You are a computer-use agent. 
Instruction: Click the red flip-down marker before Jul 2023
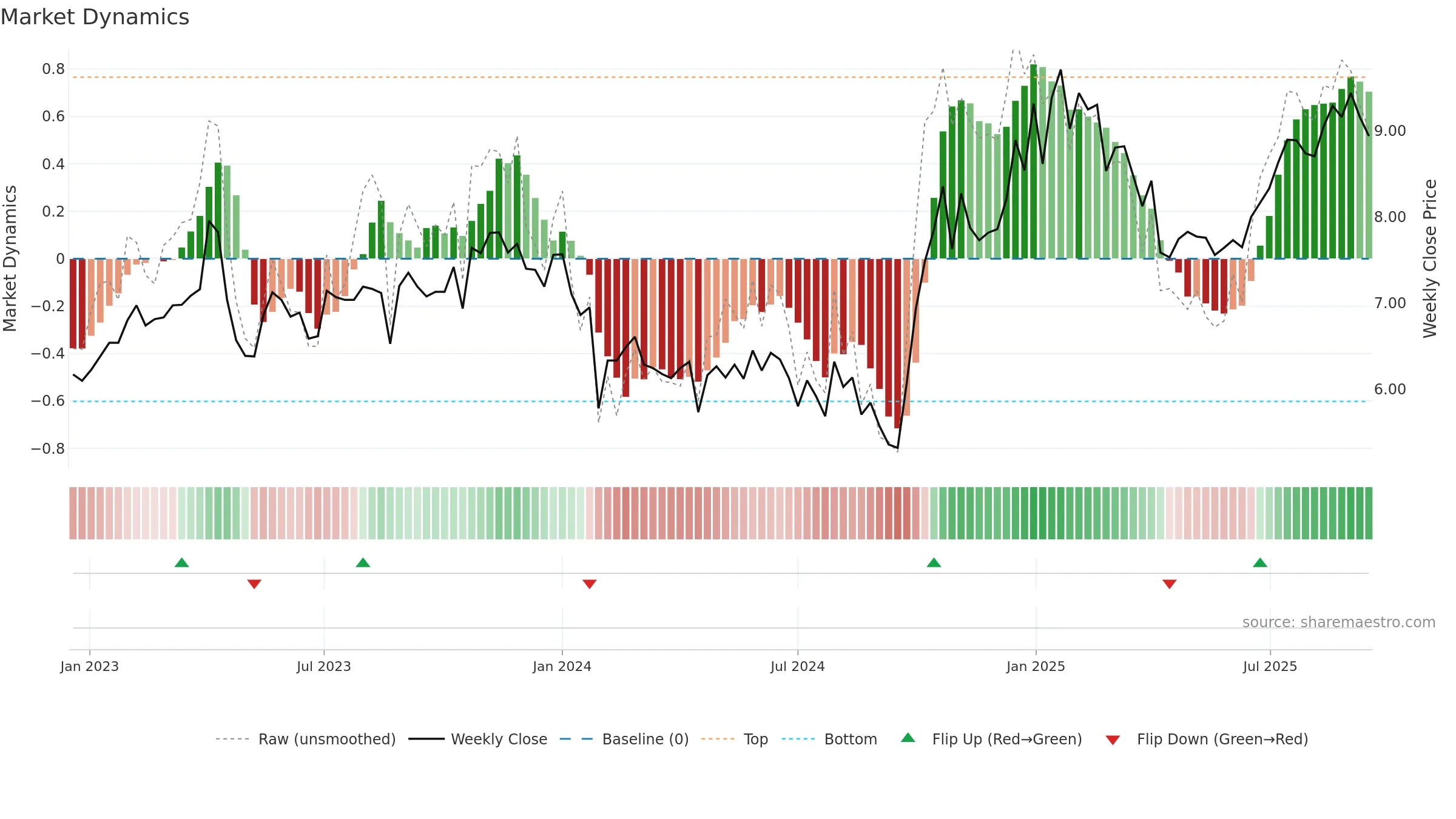[254, 584]
